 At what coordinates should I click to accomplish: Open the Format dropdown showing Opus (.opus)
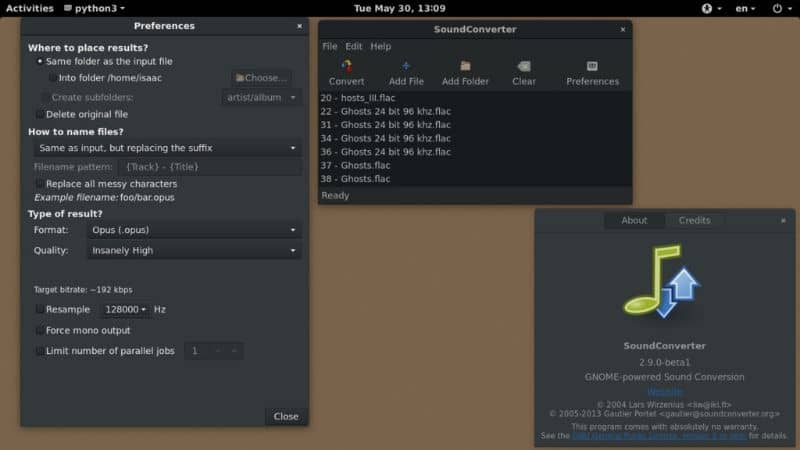[194, 230]
